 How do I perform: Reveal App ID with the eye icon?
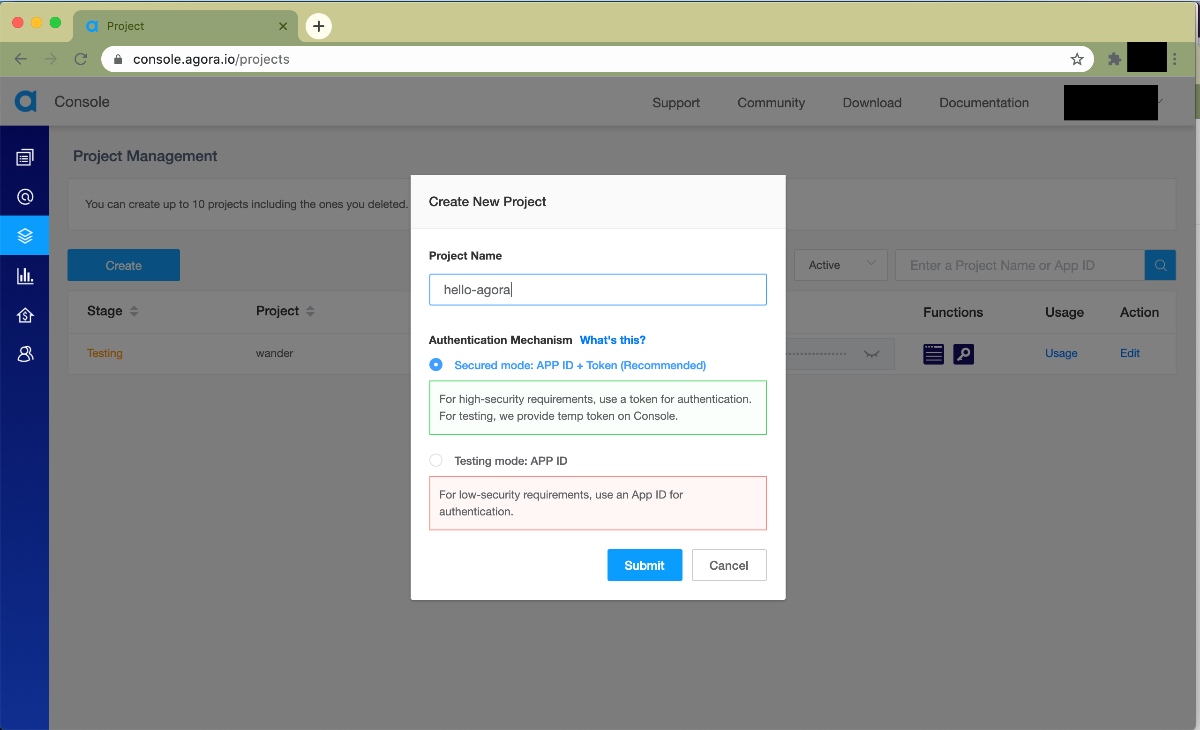click(872, 354)
